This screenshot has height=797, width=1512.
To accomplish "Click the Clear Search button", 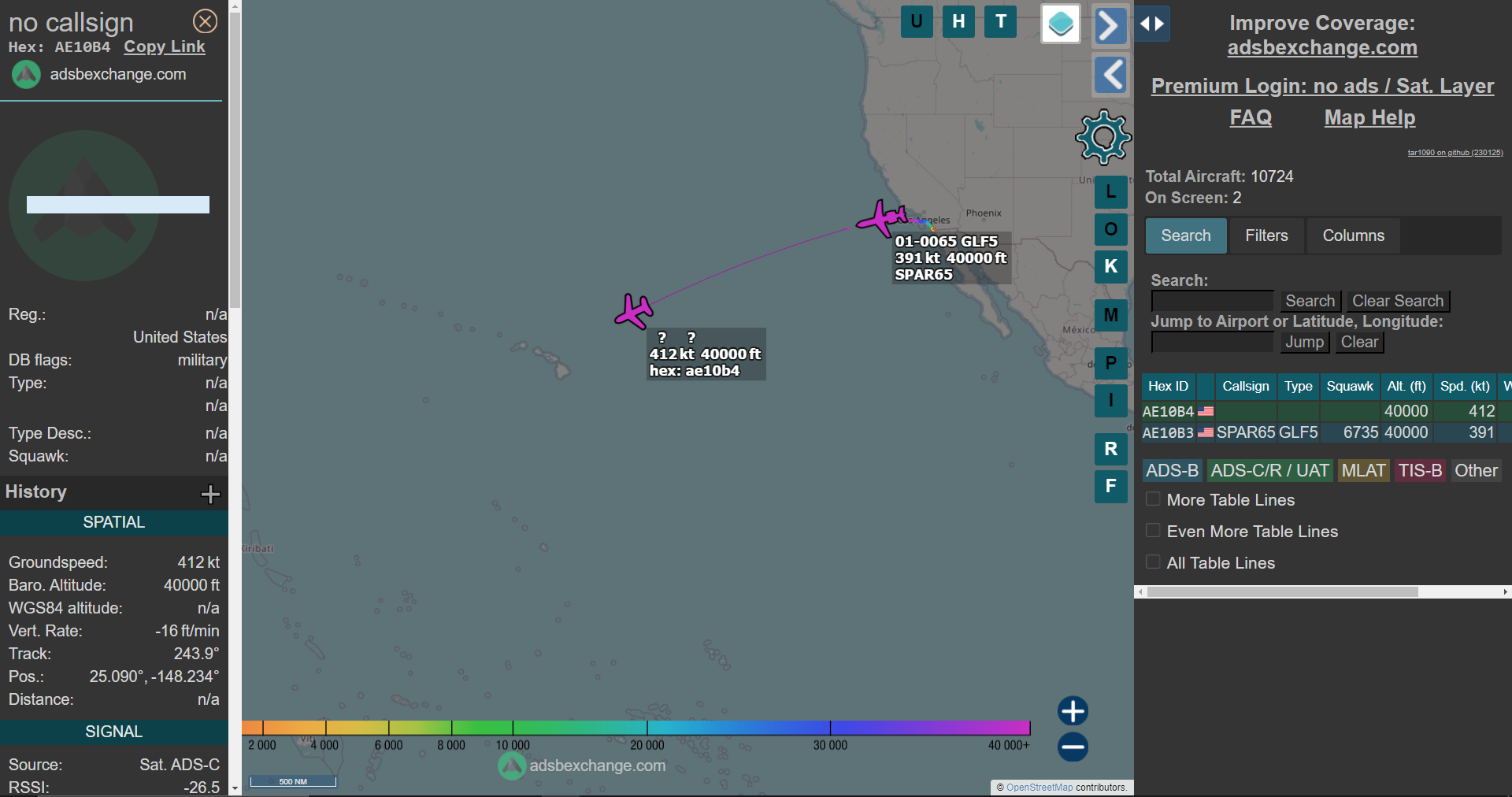I will click(x=1398, y=301).
